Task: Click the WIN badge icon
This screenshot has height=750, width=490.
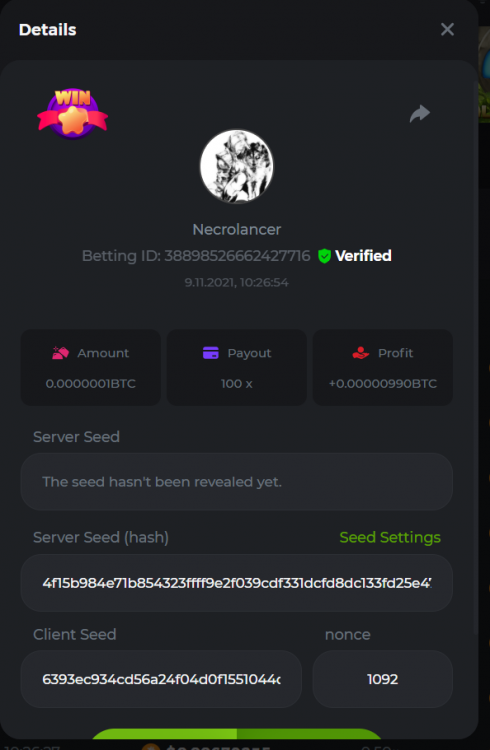Action: pos(73,114)
